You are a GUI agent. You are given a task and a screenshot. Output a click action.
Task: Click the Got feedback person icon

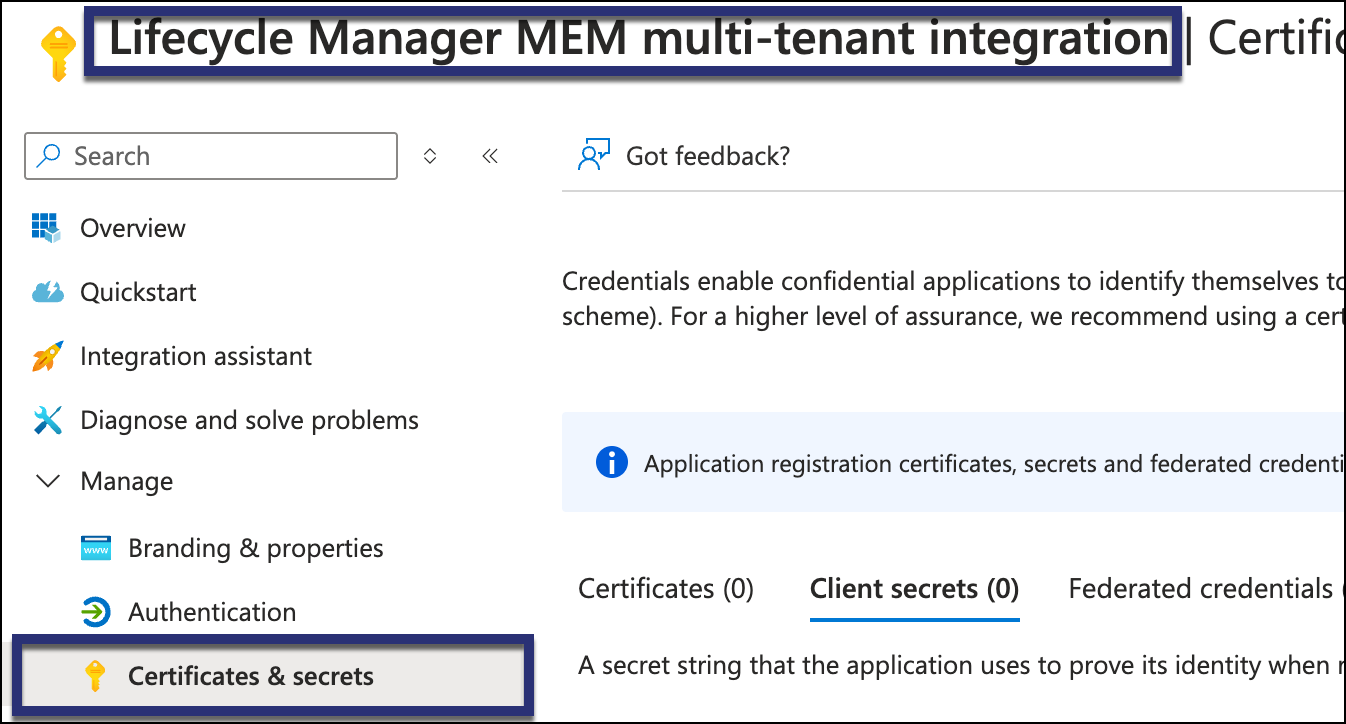pyautogui.click(x=594, y=156)
